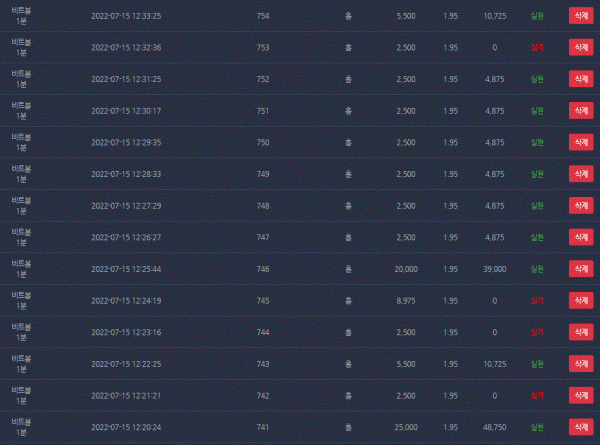Image resolution: width=600 pixels, height=445 pixels.
Task: Delete the round 750 row
Action: coord(581,142)
